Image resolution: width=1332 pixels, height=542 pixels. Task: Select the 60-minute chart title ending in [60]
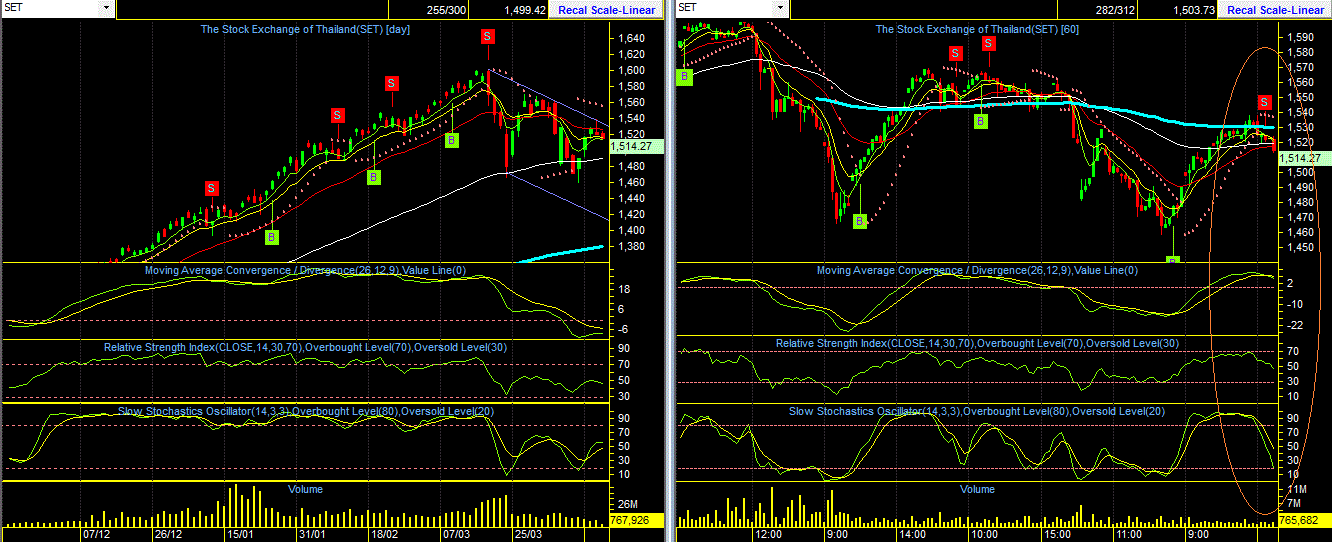[977, 29]
